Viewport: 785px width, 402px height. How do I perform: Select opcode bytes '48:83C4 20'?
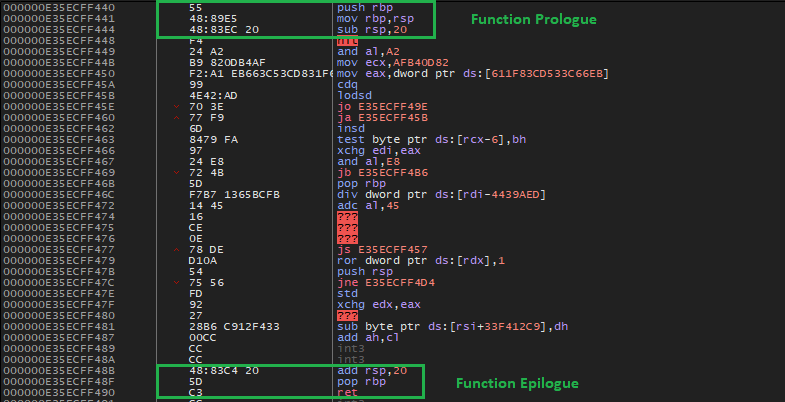point(224,370)
